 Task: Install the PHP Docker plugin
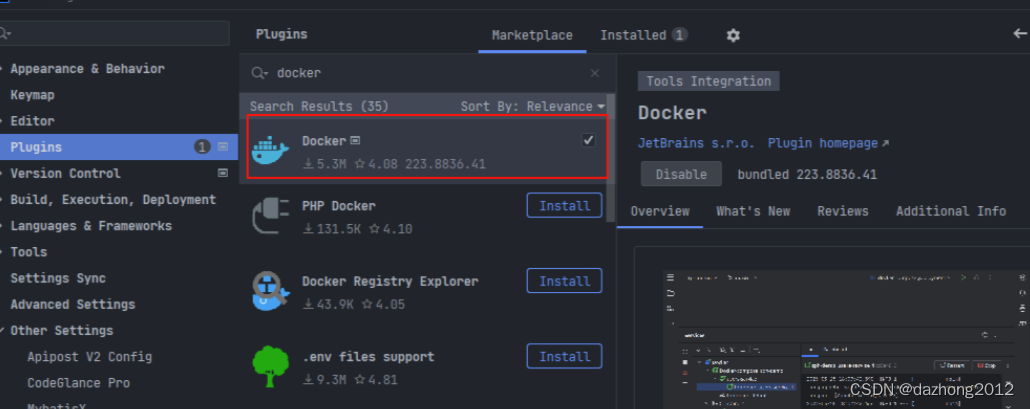[564, 205]
